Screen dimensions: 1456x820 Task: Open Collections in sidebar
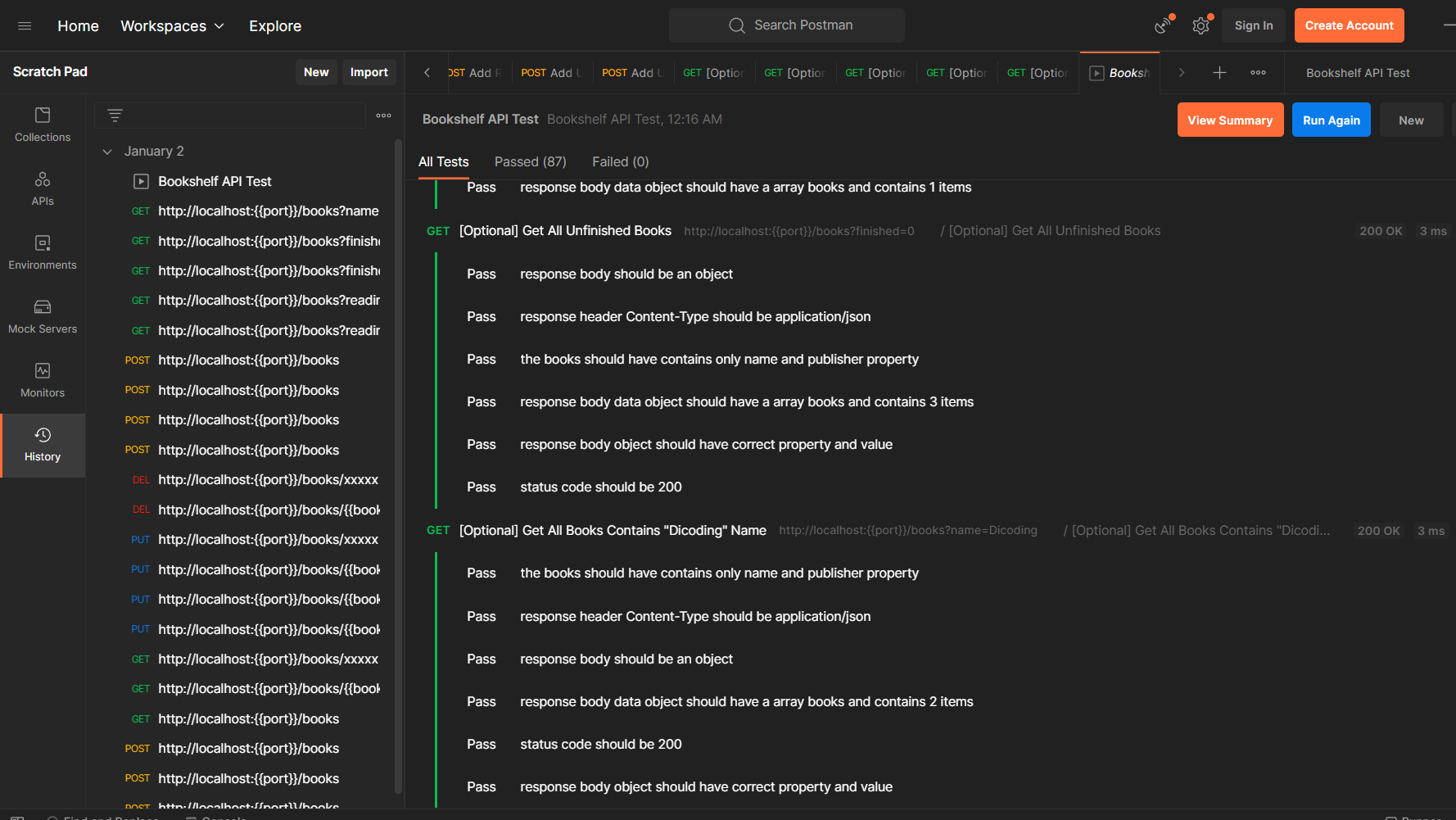[43, 125]
